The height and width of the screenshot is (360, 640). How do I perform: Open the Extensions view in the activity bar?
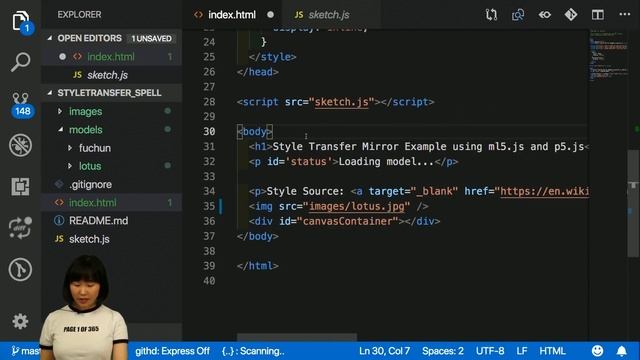(x=20, y=187)
